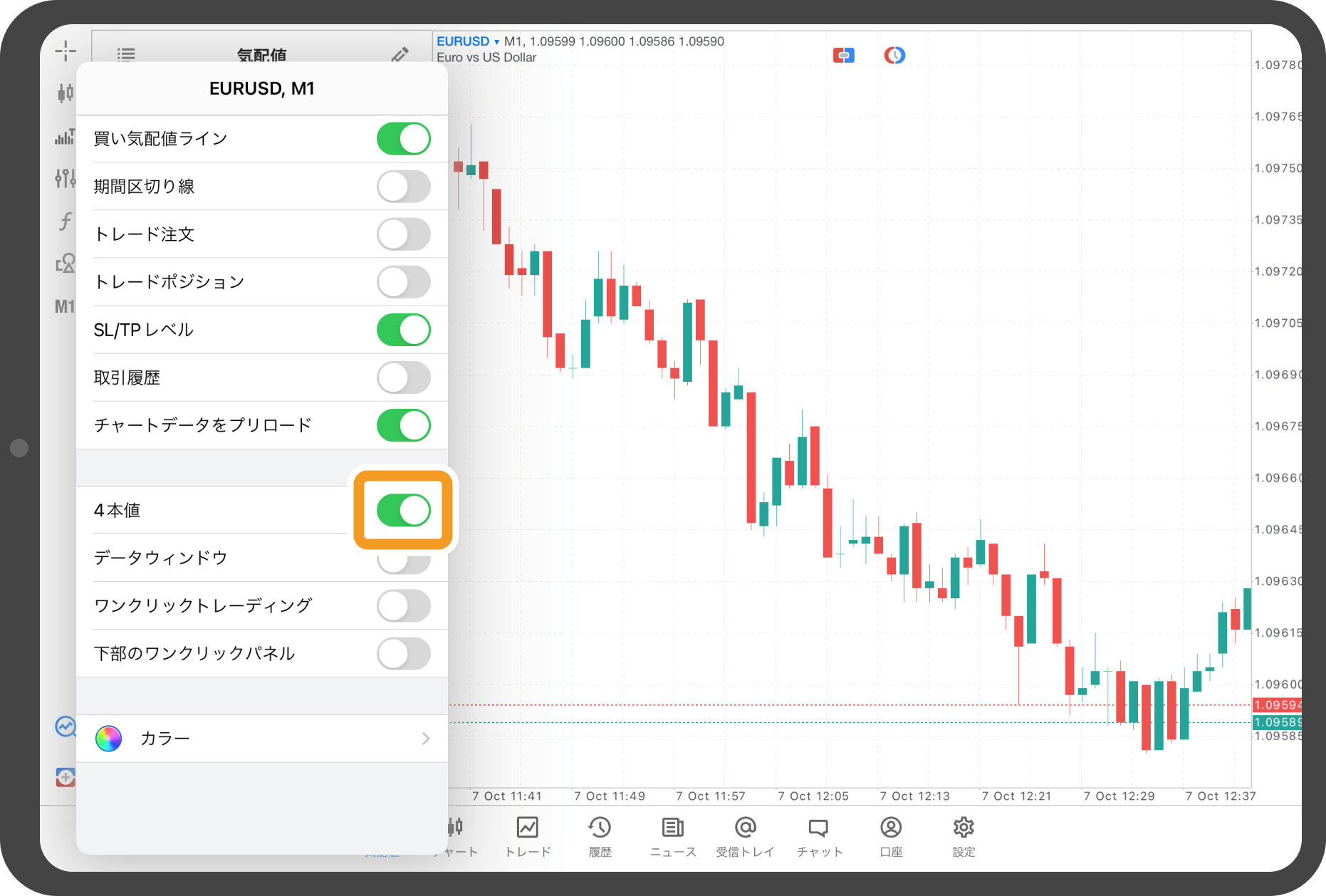
Task: Enable the トレードポジション switch
Action: pyautogui.click(x=404, y=282)
